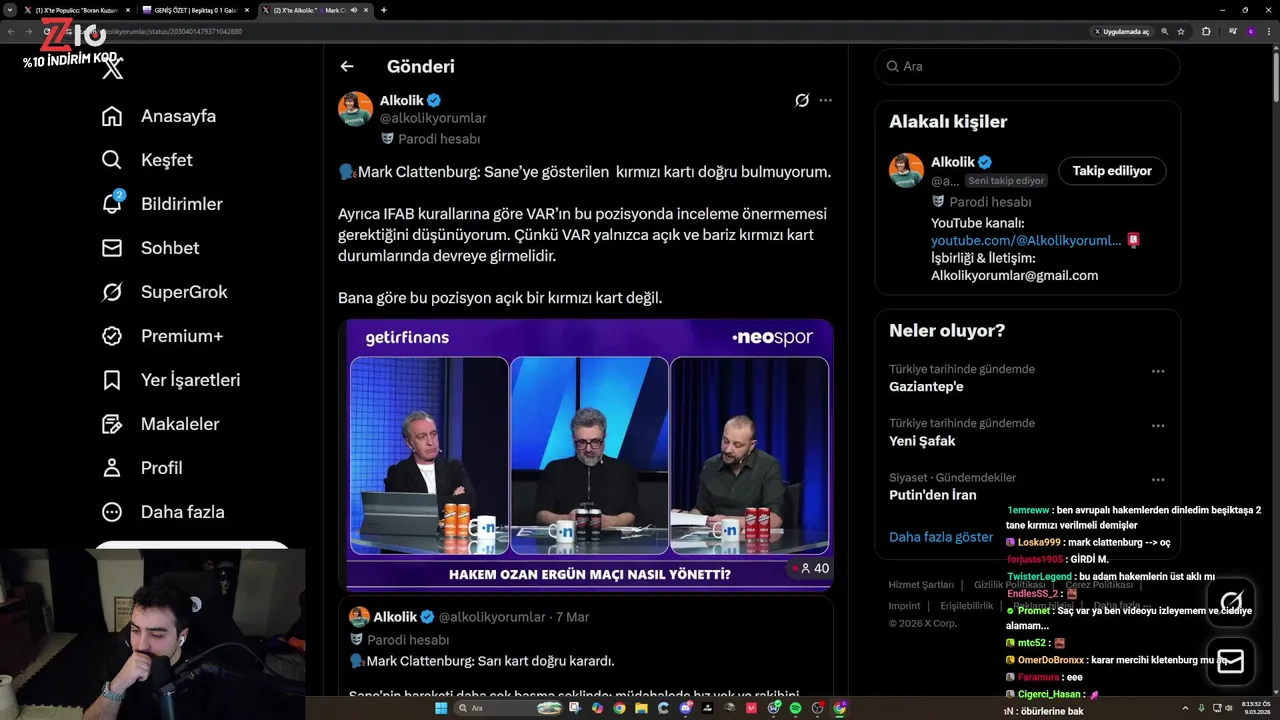Open Profil page from sidebar
The height and width of the screenshot is (720, 1280).
[x=142, y=468]
